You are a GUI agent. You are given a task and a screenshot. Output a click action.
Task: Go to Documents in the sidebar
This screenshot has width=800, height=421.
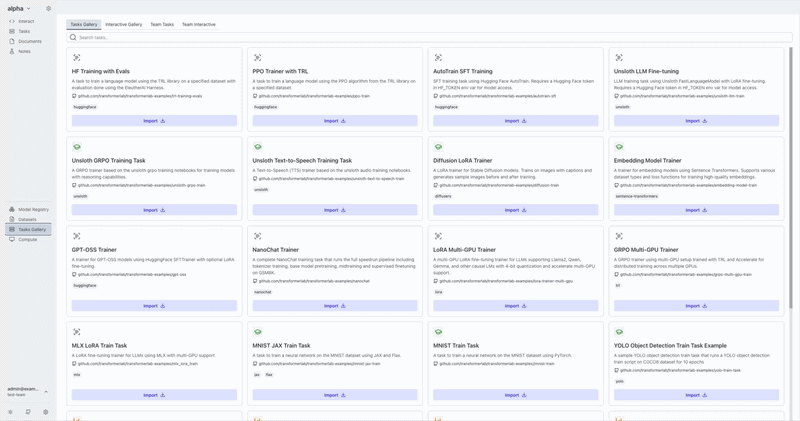pyautogui.click(x=29, y=41)
